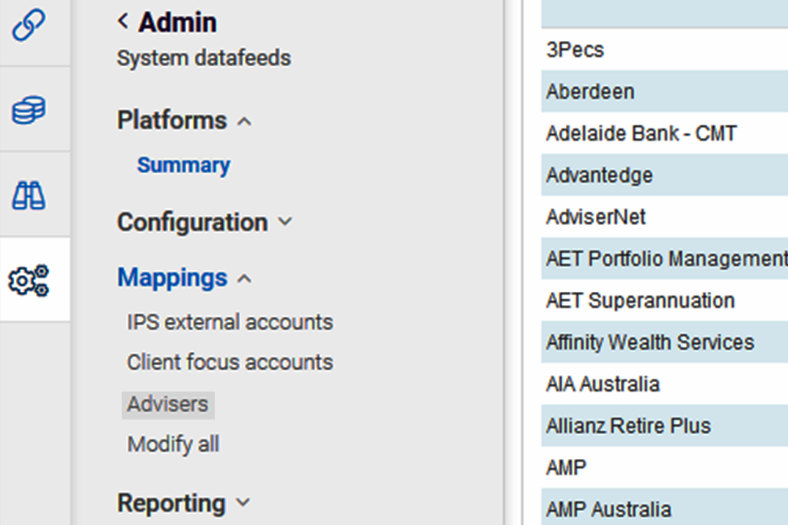Select the AIA Australia row

point(664,384)
